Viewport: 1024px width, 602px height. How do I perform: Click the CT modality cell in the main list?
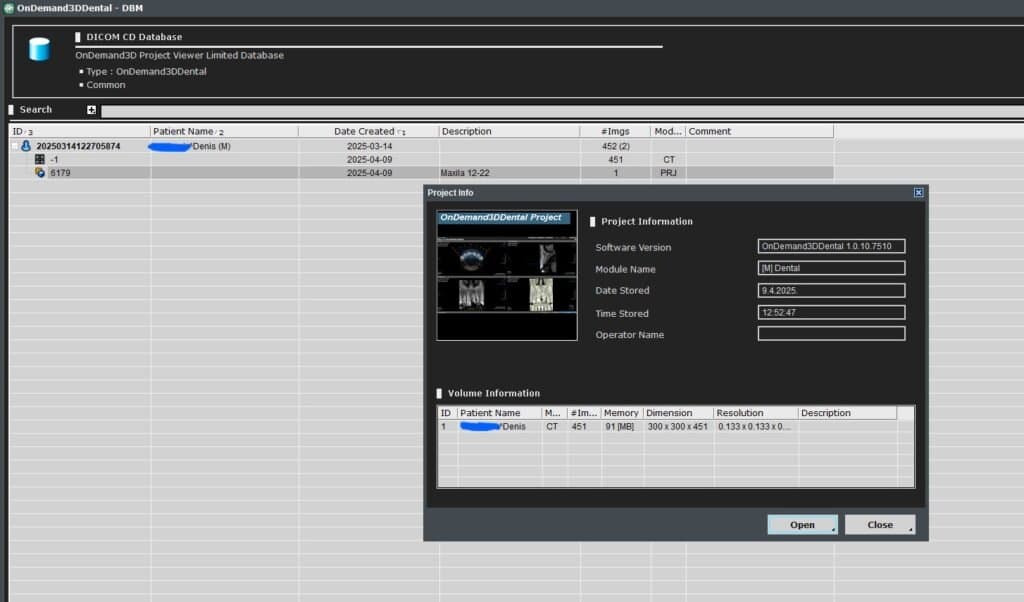pos(669,159)
